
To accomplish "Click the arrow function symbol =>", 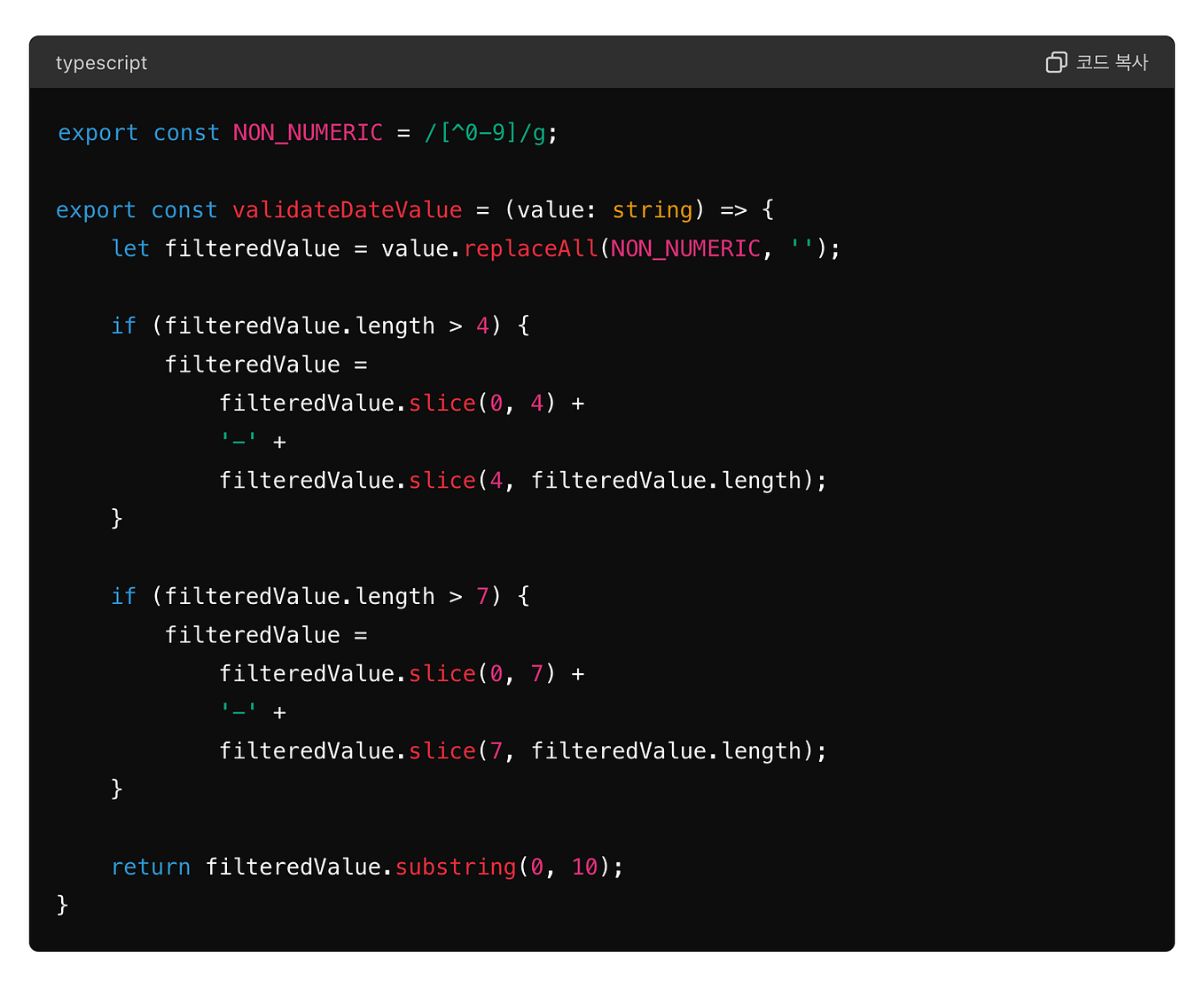I will pyautogui.click(x=734, y=209).
